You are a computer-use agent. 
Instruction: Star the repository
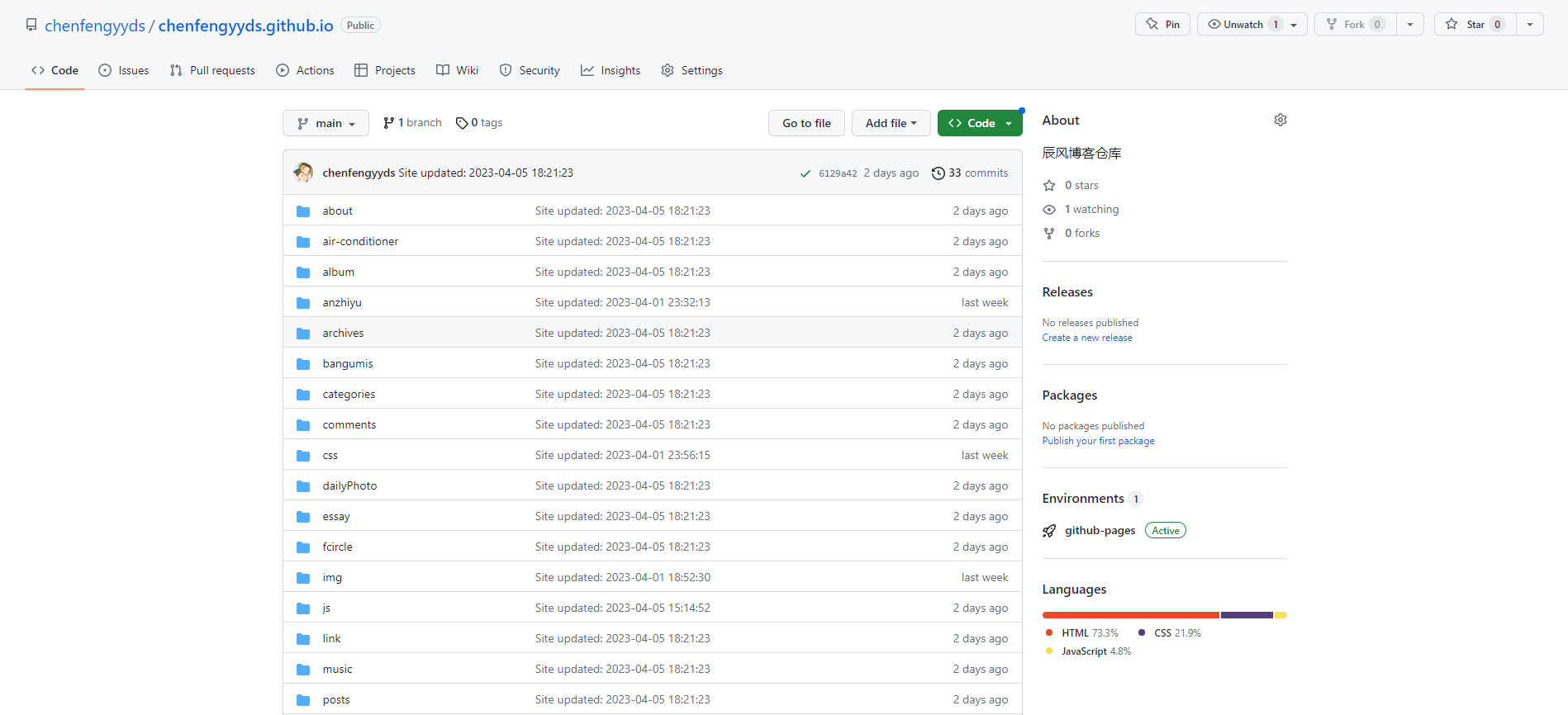click(x=1475, y=25)
